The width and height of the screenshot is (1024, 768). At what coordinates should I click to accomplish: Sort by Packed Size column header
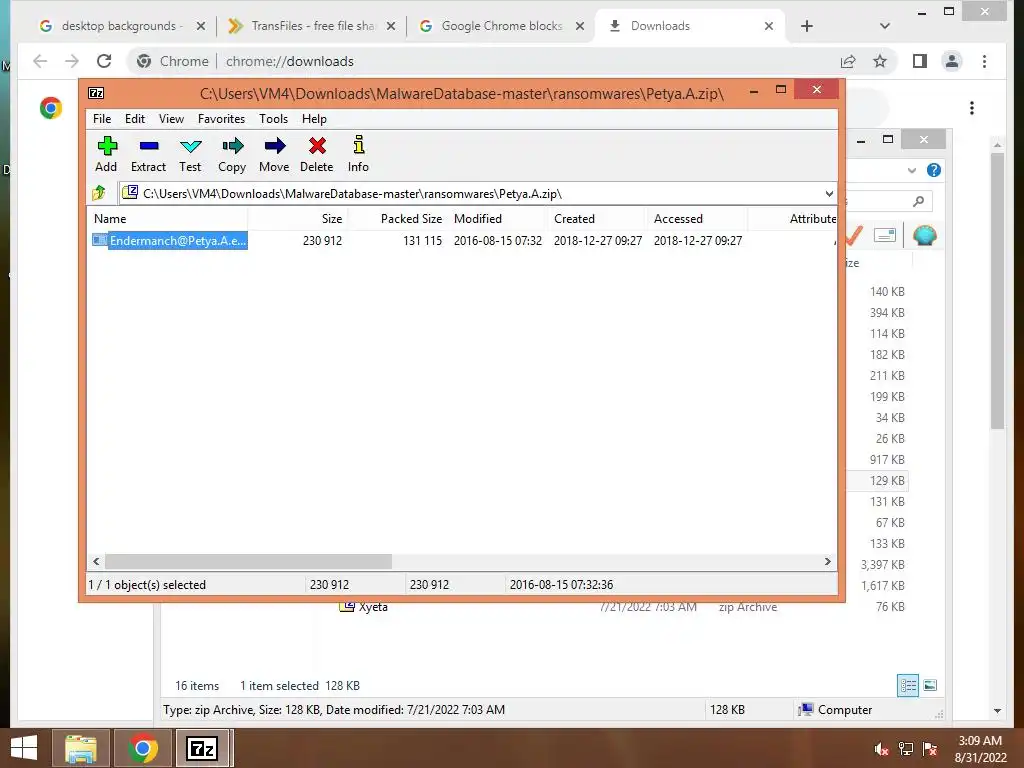pos(397,219)
